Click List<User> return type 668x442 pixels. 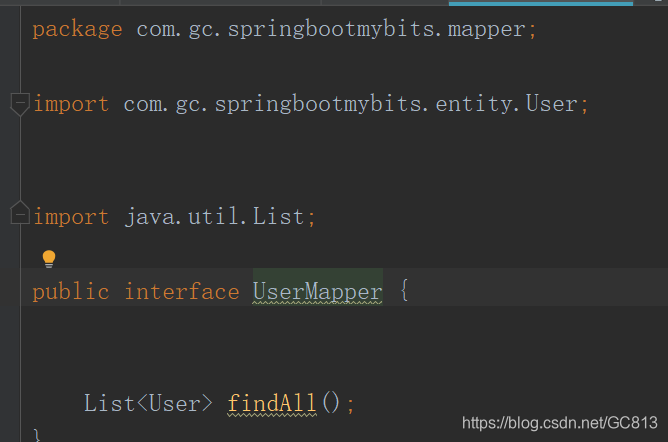point(148,403)
